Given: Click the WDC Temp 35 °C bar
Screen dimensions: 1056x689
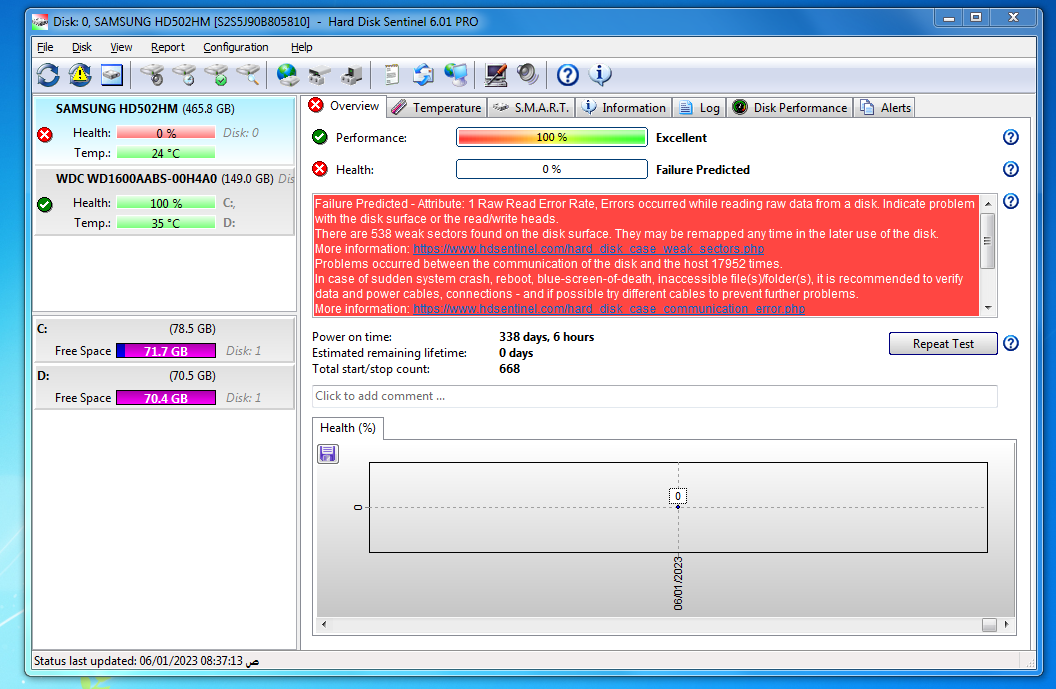Looking at the screenshot, I should 166,223.
